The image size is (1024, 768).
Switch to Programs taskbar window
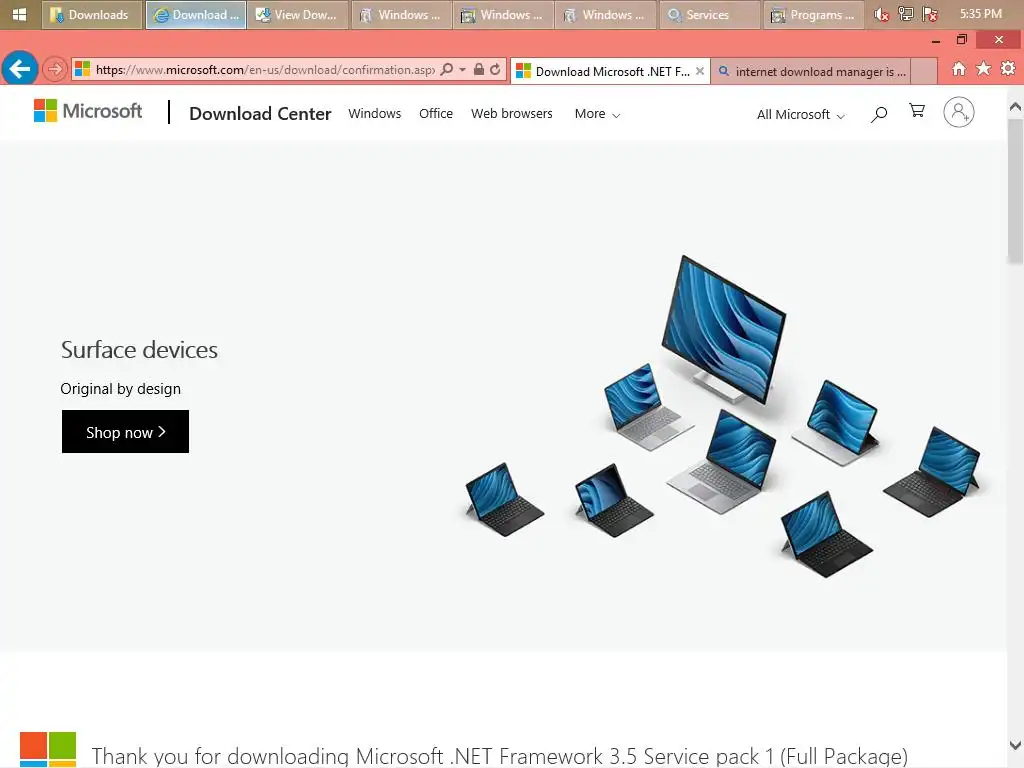point(812,14)
